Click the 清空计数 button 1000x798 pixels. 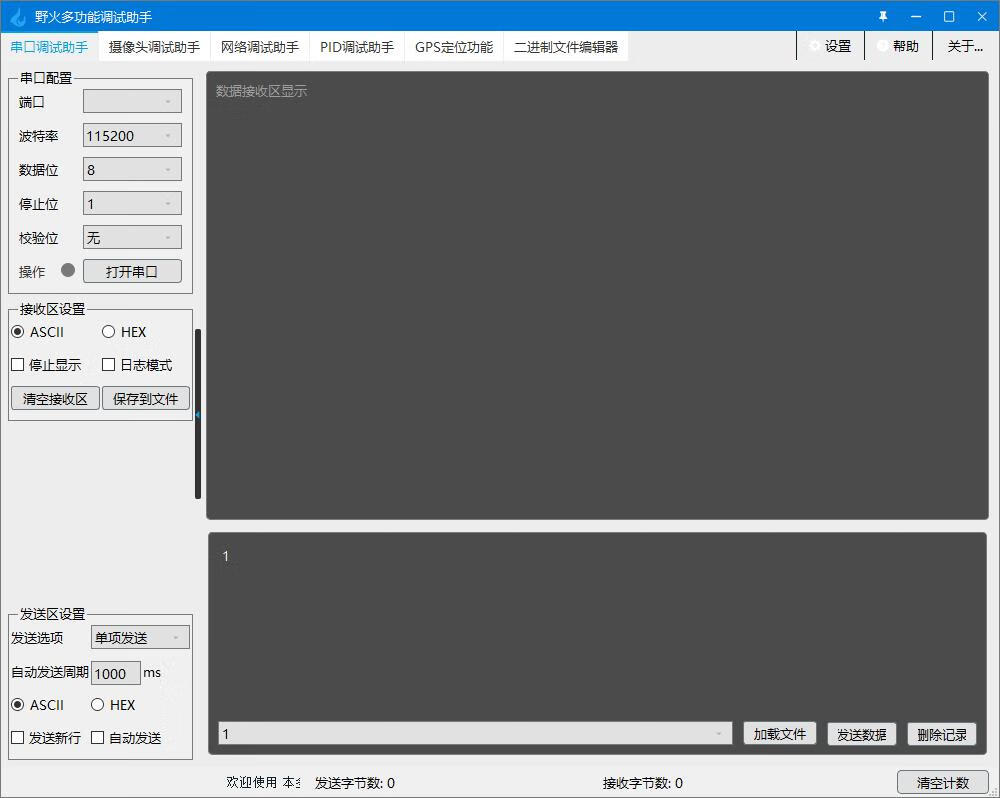[942, 782]
